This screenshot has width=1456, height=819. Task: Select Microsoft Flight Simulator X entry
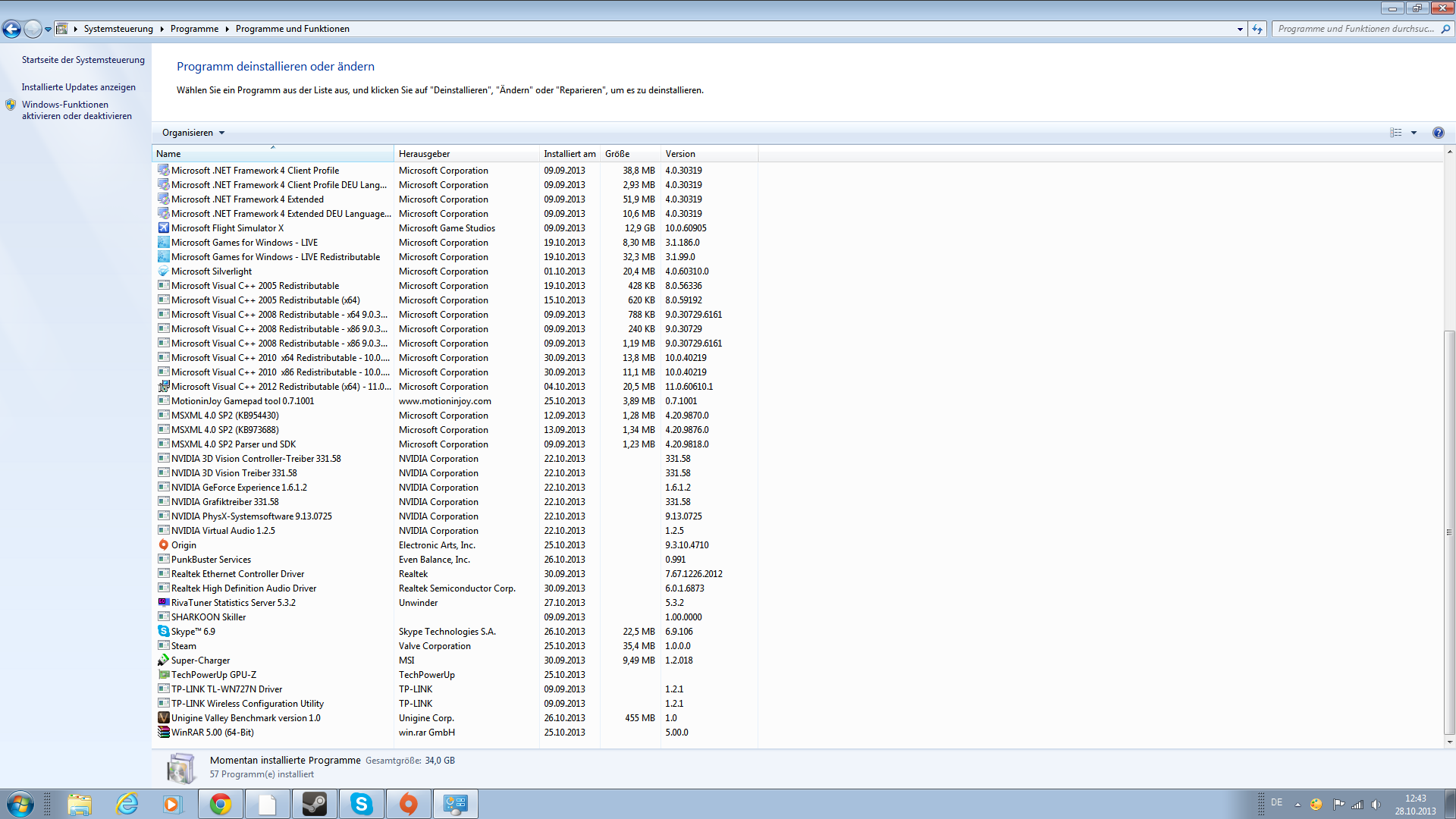(x=227, y=228)
